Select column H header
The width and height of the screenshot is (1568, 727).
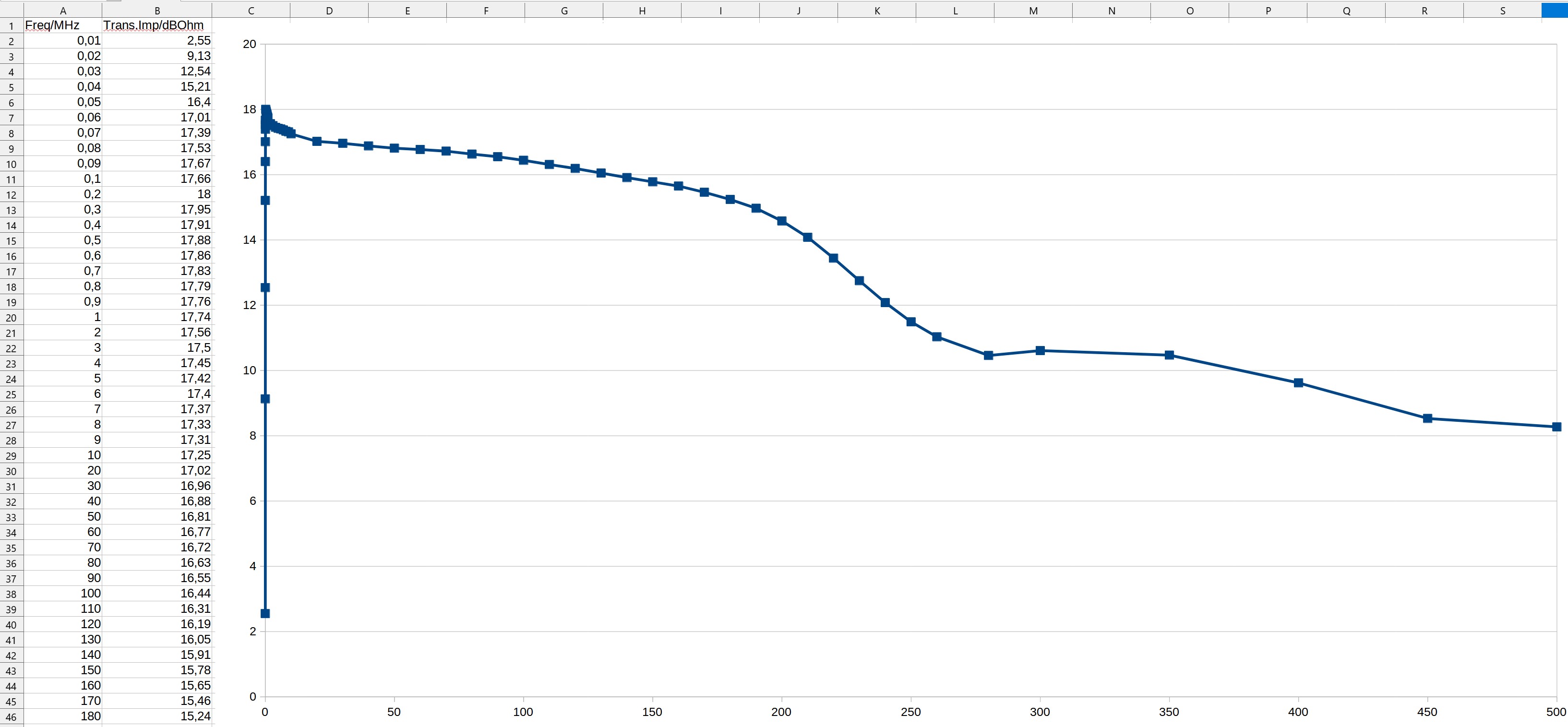642,11
